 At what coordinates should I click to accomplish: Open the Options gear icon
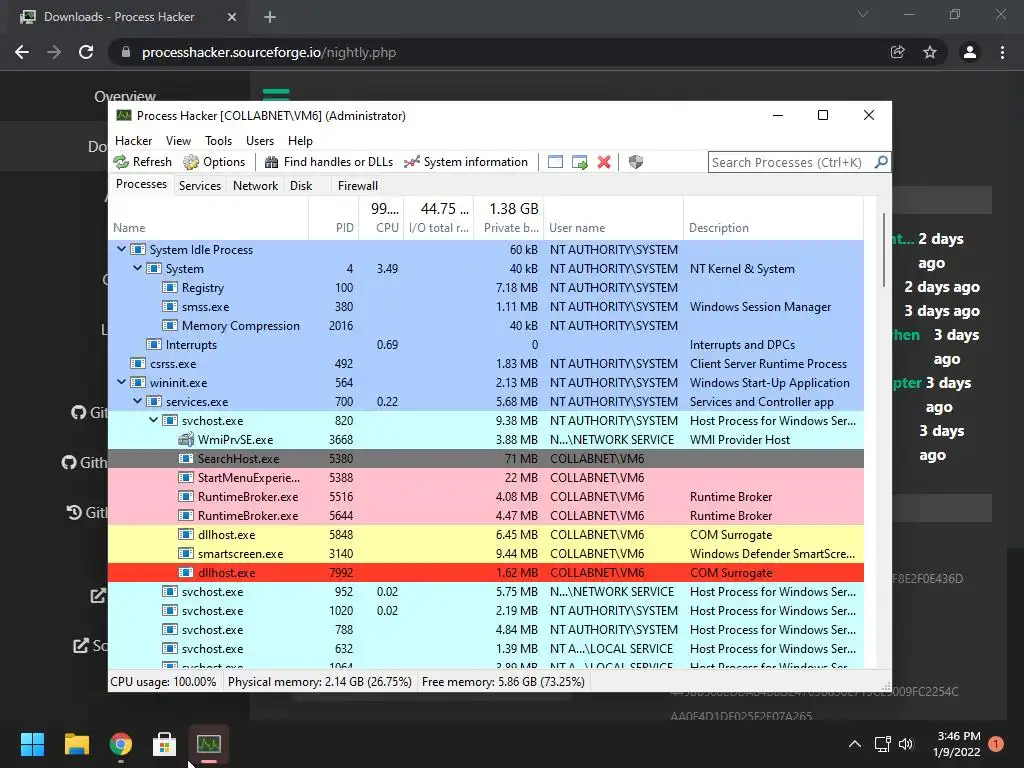[x=191, y=162]
